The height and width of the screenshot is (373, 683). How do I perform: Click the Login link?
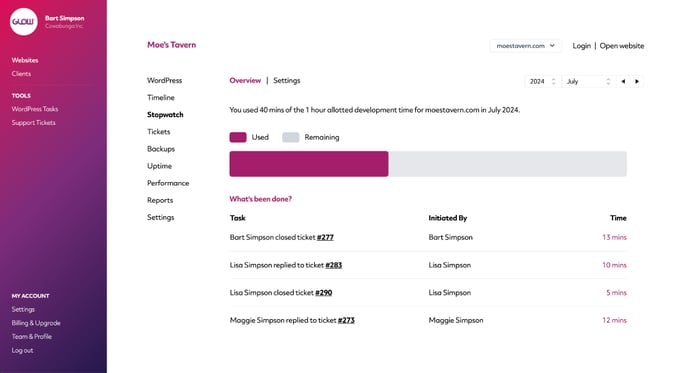tap(582, 46)
